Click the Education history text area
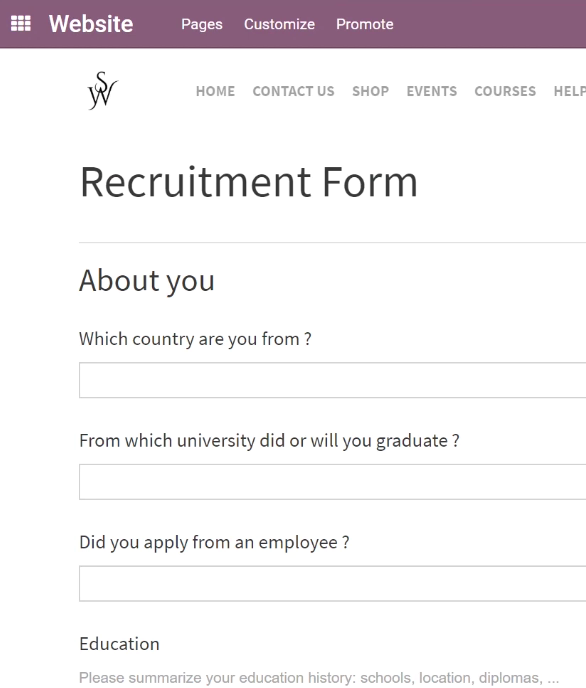Viewport: 586px width, 688px height. (x=332, y=677)
